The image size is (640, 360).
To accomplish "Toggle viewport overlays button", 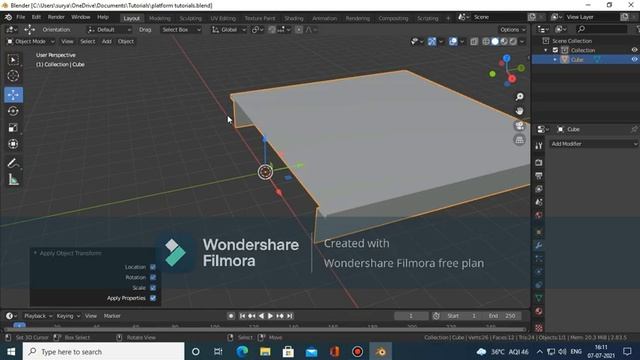I will coord(453,42).
